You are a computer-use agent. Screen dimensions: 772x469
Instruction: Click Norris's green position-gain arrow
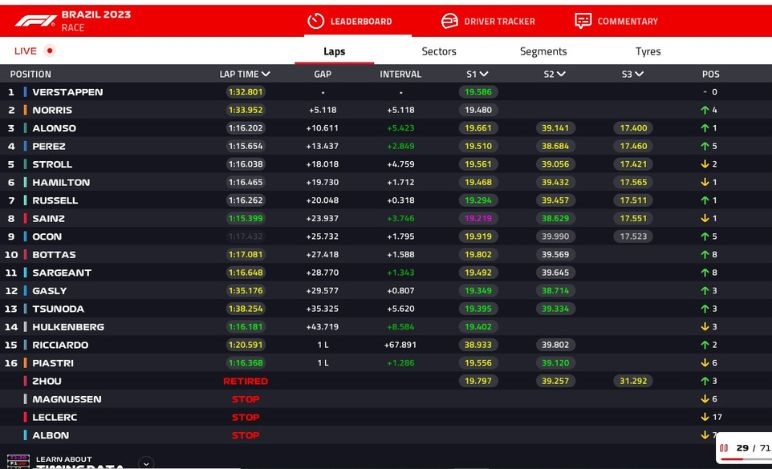coord(704,110)
